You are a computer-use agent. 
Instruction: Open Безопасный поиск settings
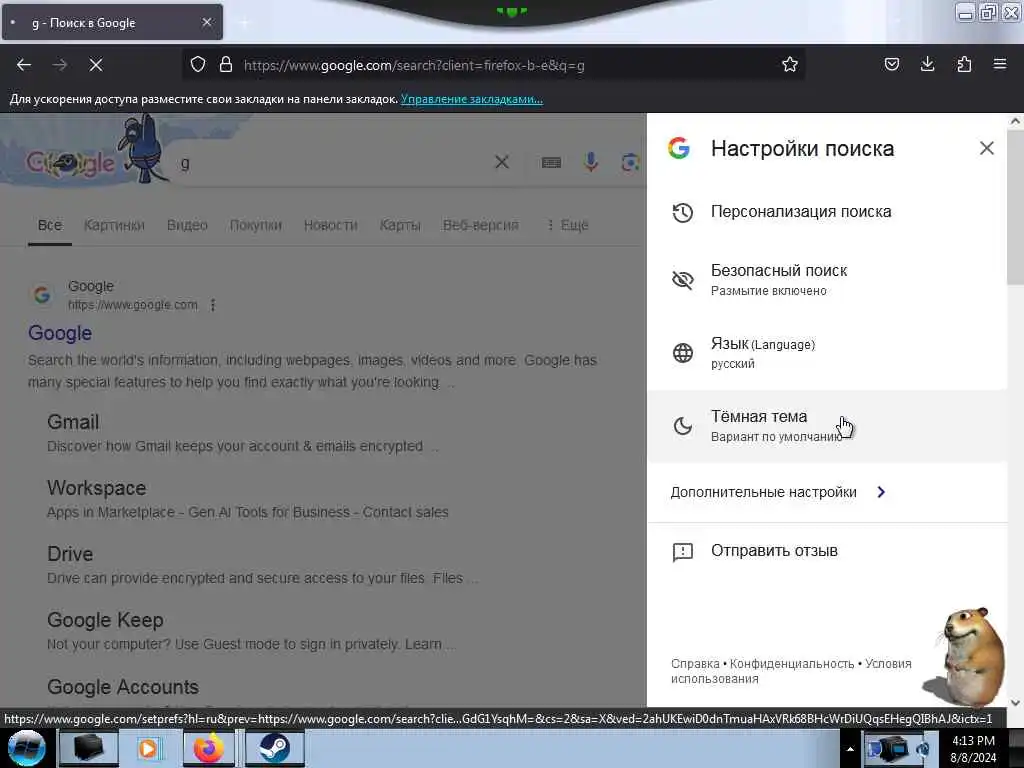pyautogui.click(x=827, y=280)
